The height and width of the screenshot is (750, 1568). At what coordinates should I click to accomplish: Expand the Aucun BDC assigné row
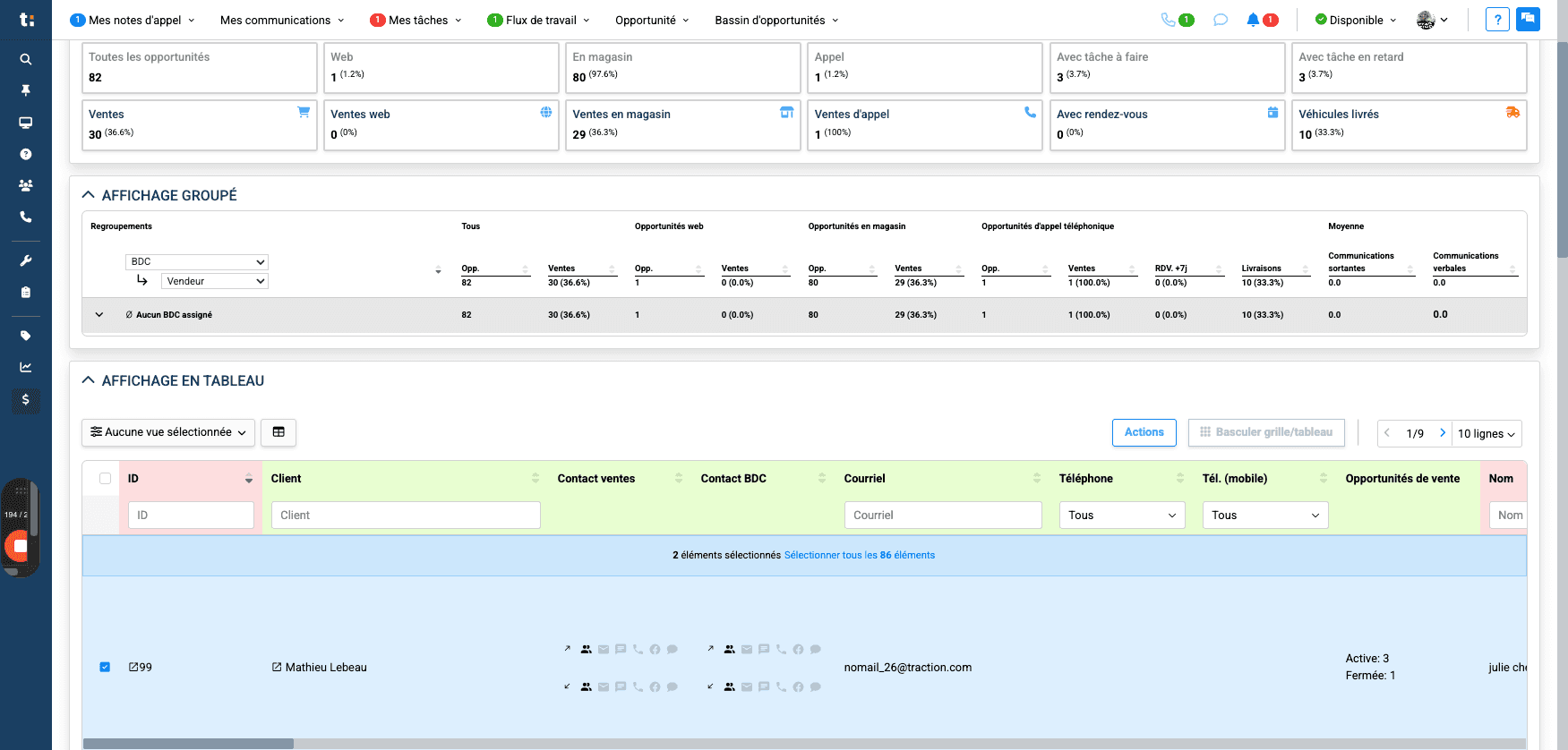pyautogui.click(x=99, y=315)
